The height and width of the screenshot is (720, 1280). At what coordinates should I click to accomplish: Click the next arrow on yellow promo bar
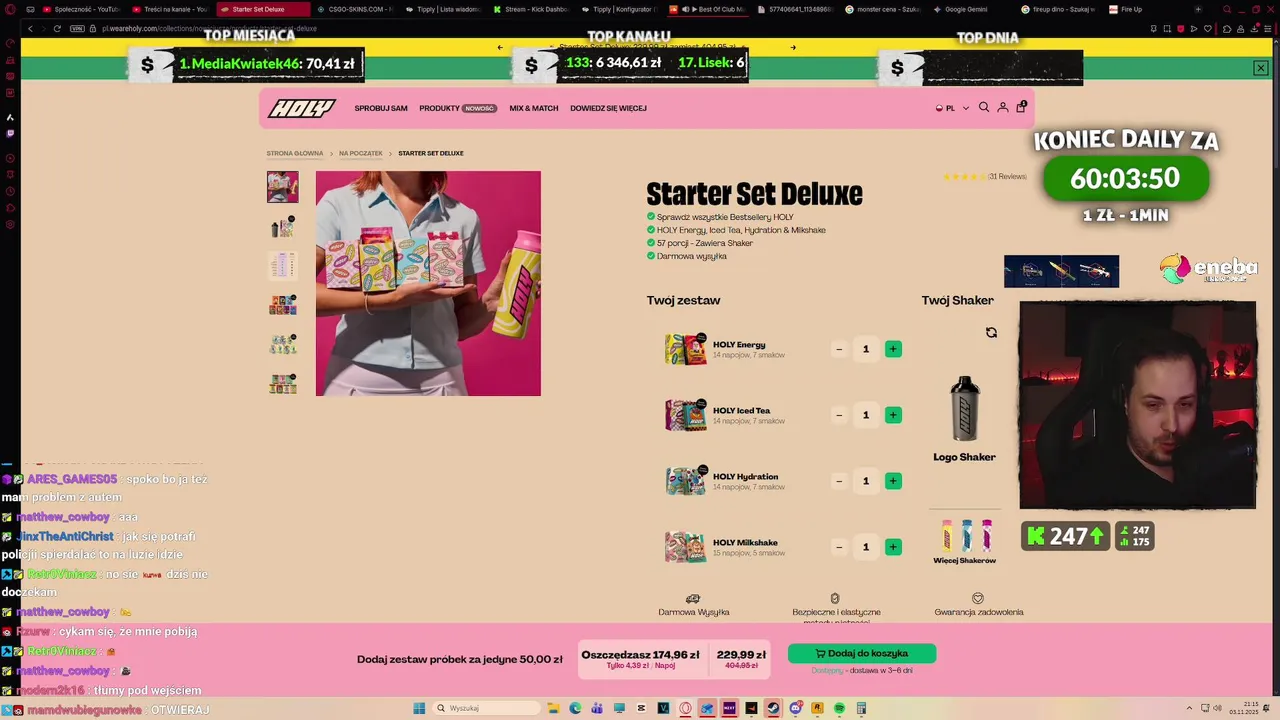point(793,47)
